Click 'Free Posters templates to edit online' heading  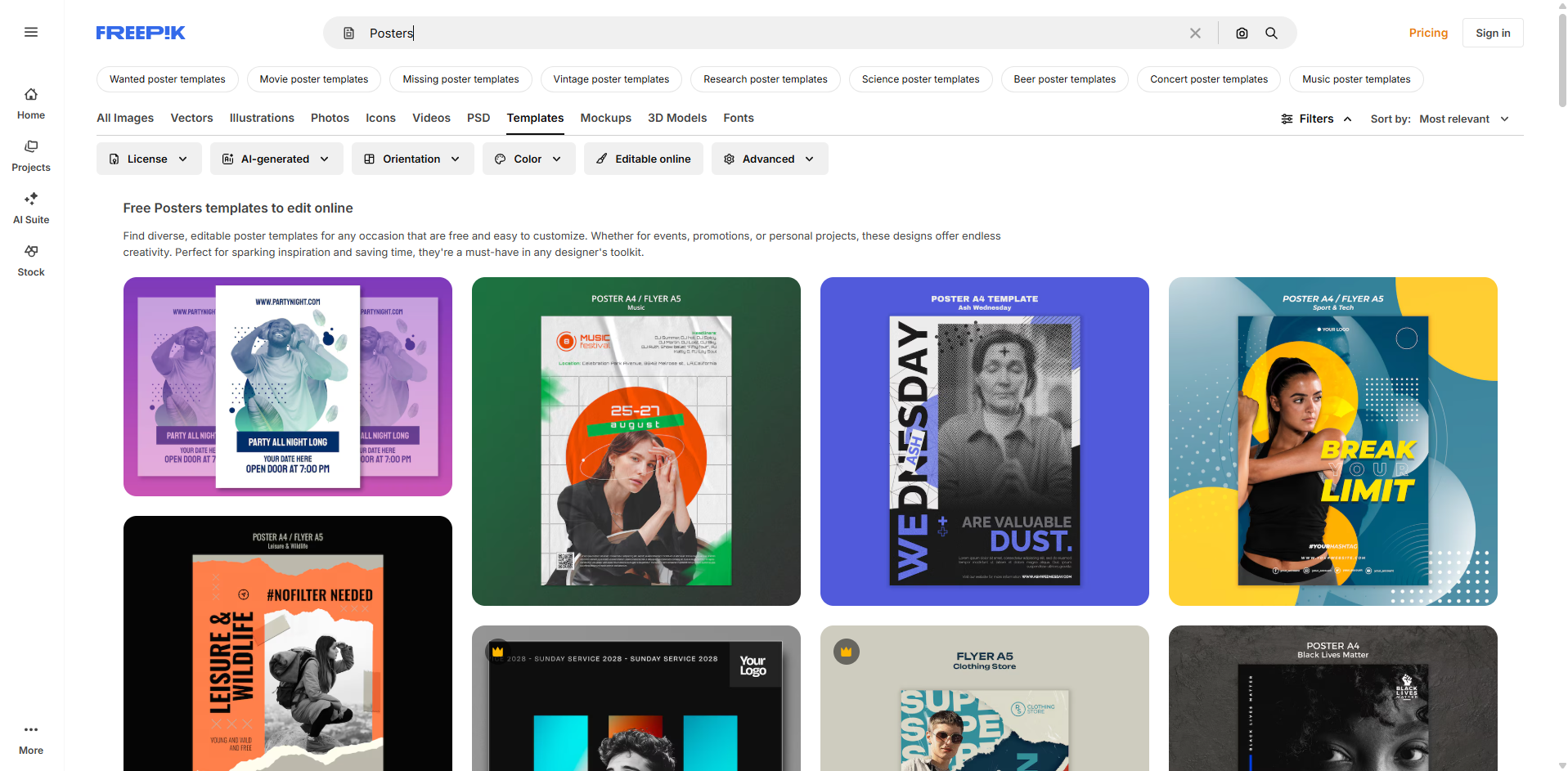pyautogui.click(x=238, y=208)
